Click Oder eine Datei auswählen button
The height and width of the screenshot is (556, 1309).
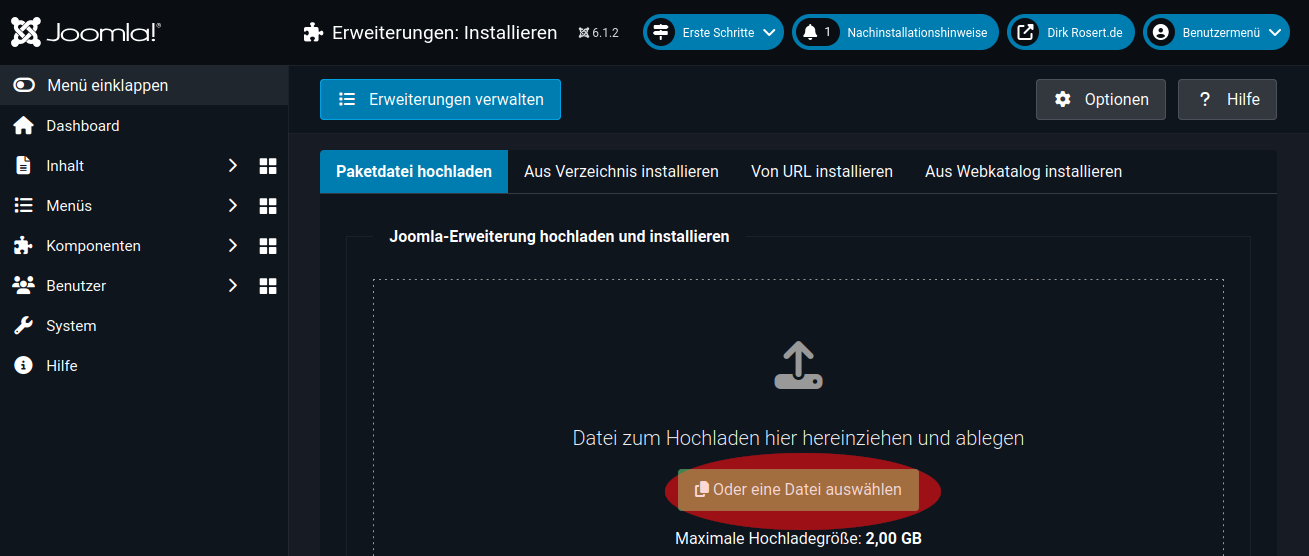pos(798,490)
